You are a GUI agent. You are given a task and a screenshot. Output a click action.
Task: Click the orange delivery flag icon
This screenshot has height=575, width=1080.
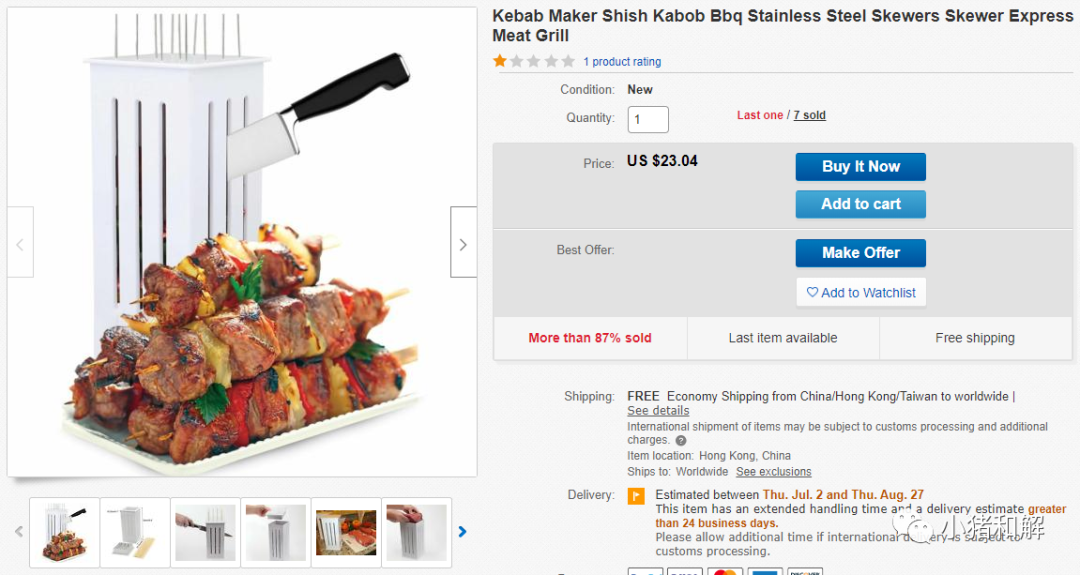point(636,496)
